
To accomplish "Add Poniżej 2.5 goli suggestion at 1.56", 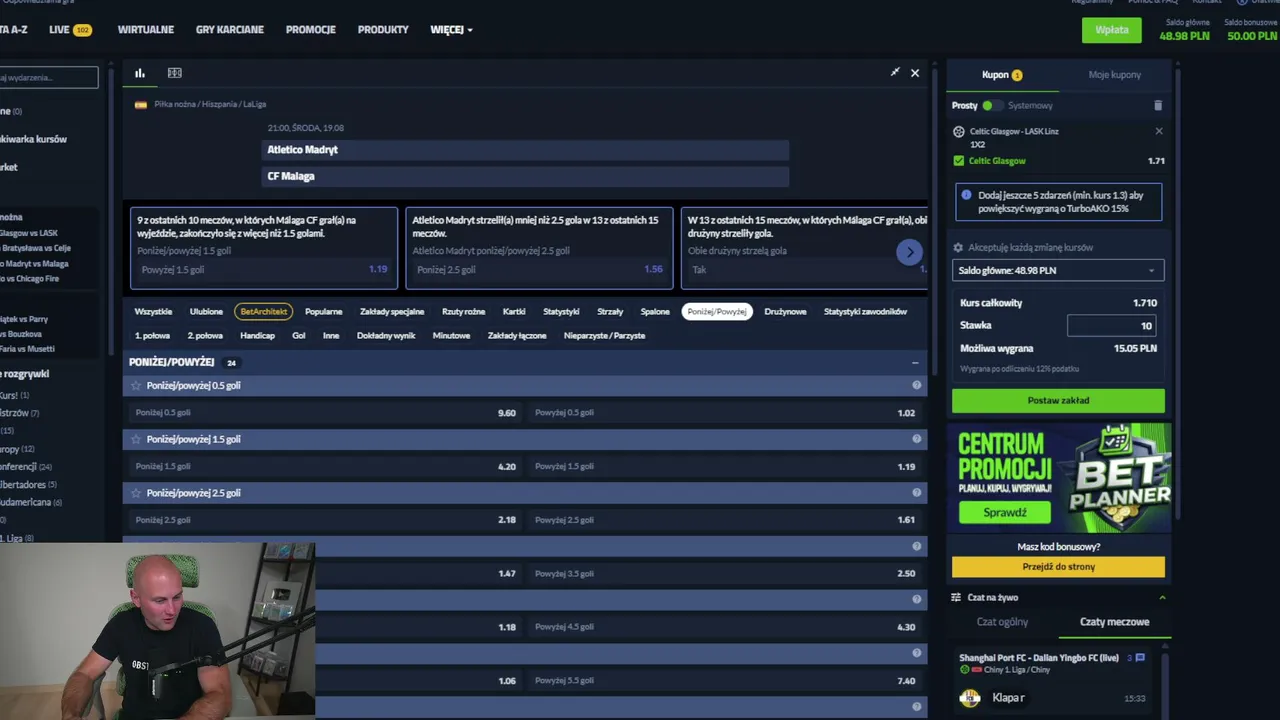I will click(x=540, y=270).
